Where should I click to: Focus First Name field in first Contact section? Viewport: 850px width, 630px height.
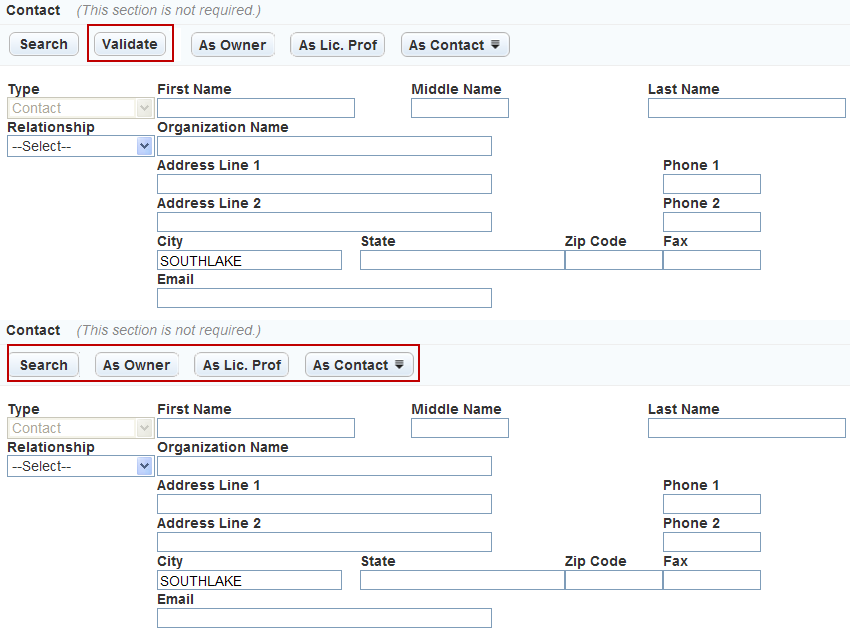point(256,108)
